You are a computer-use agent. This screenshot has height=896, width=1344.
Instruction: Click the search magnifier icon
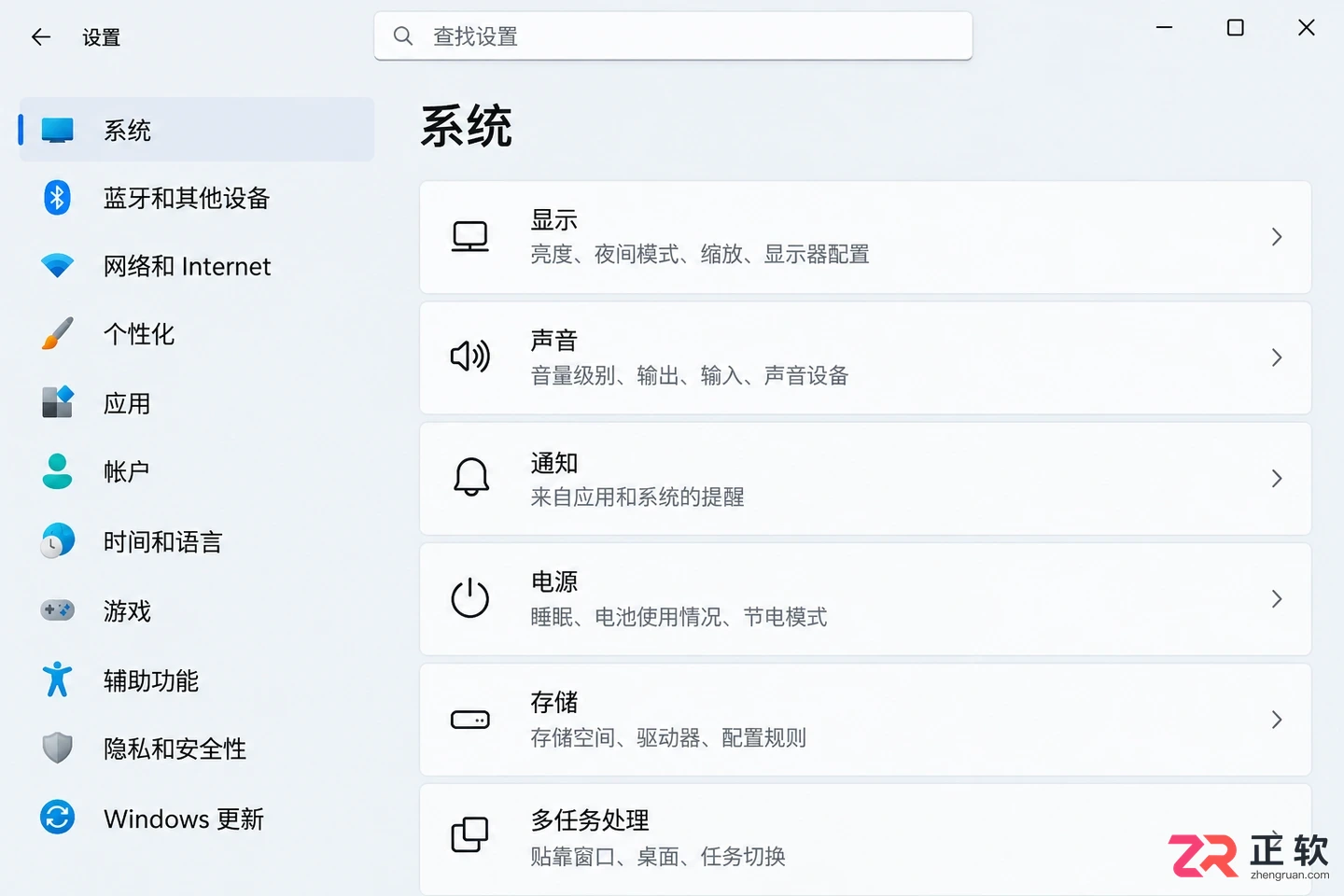point(403,36)
